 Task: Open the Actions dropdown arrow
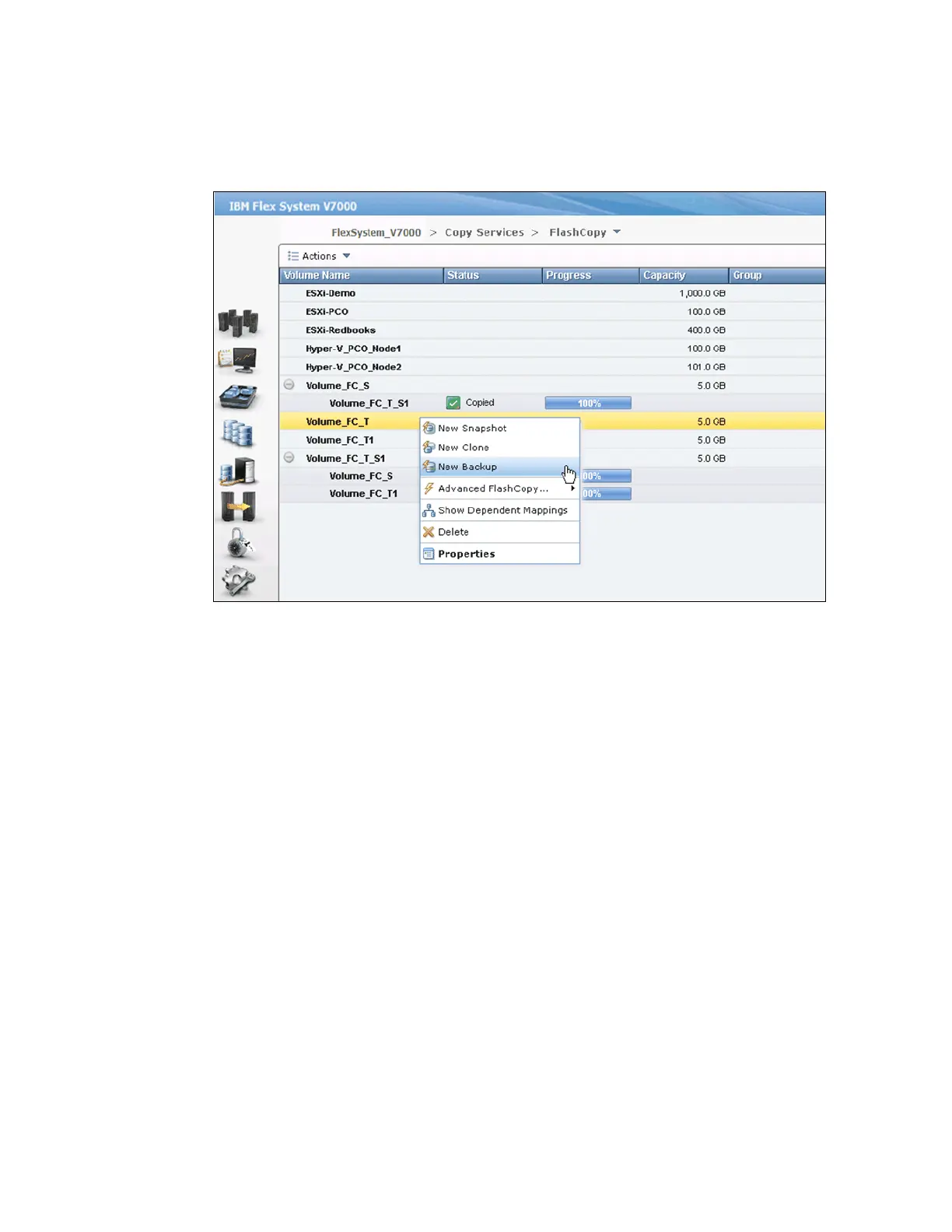[x=347, y=256]
